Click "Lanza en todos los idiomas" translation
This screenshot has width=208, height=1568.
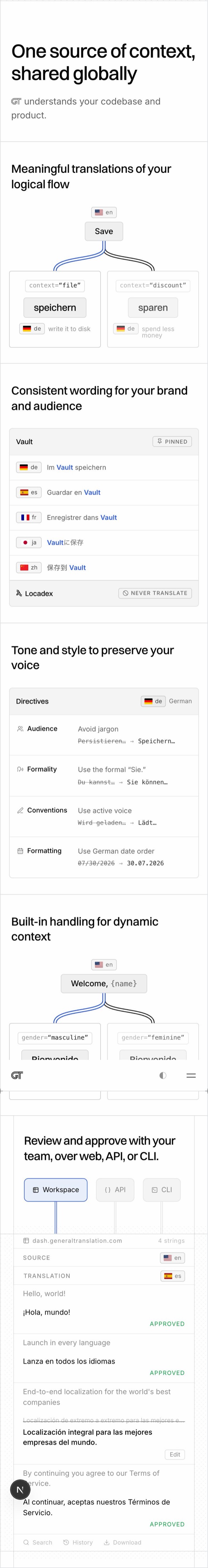click(69, 1361)
